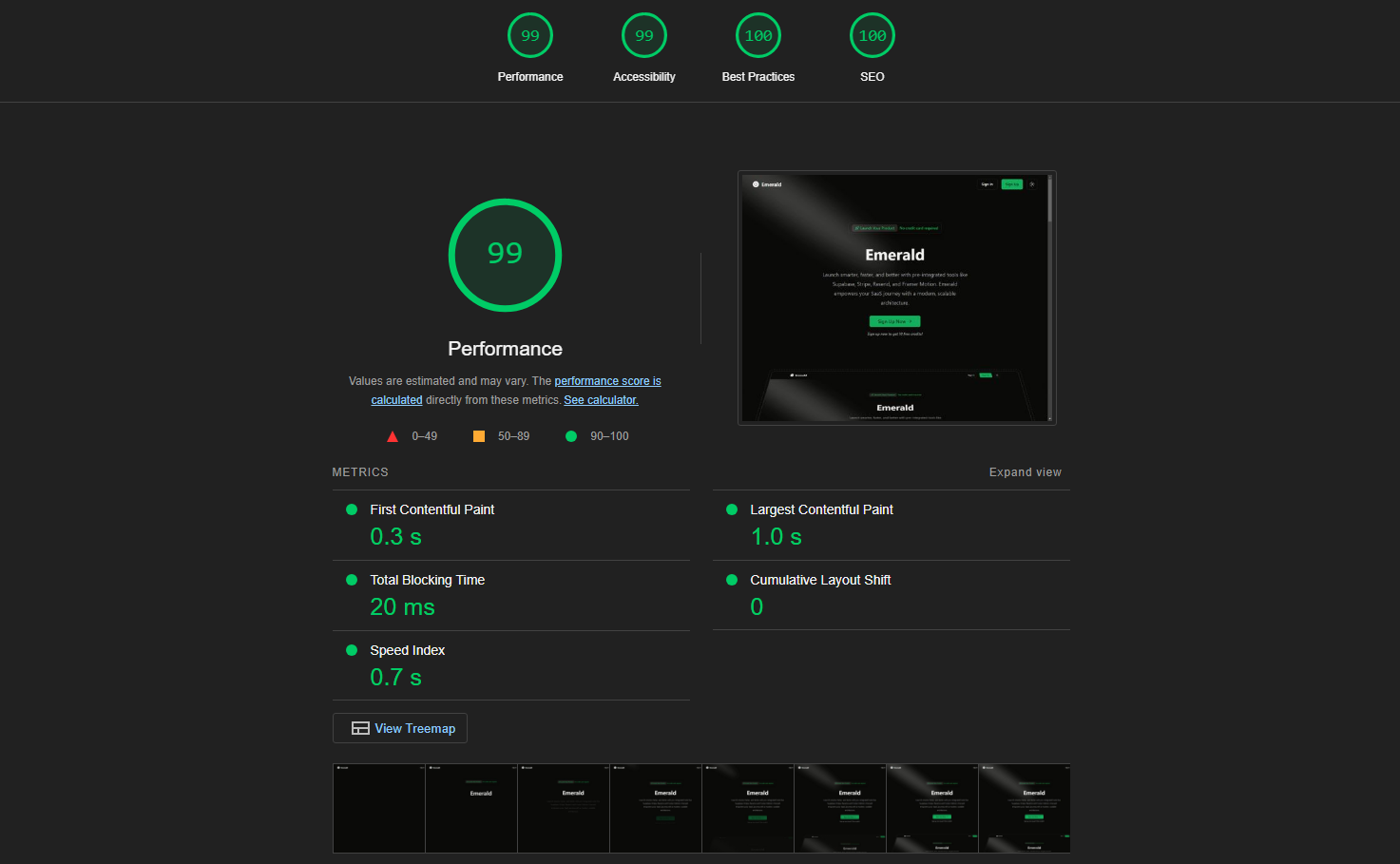Click the treemap icon in View Treemap
Viewport: 1400px width, 864px height.
[x=360, y=728]
